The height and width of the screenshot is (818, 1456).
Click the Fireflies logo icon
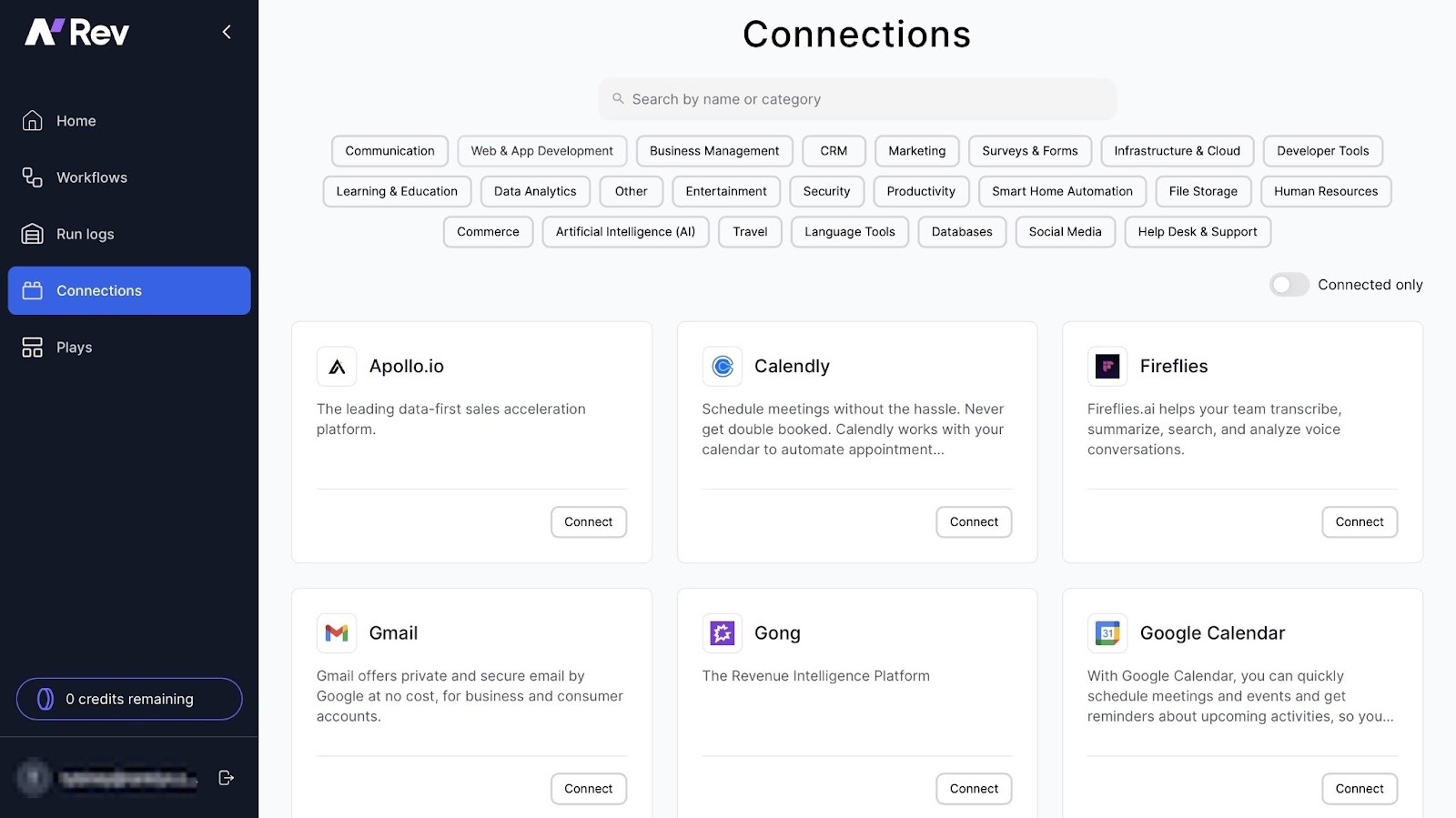pyautogui.click(x=1107, y=367)
